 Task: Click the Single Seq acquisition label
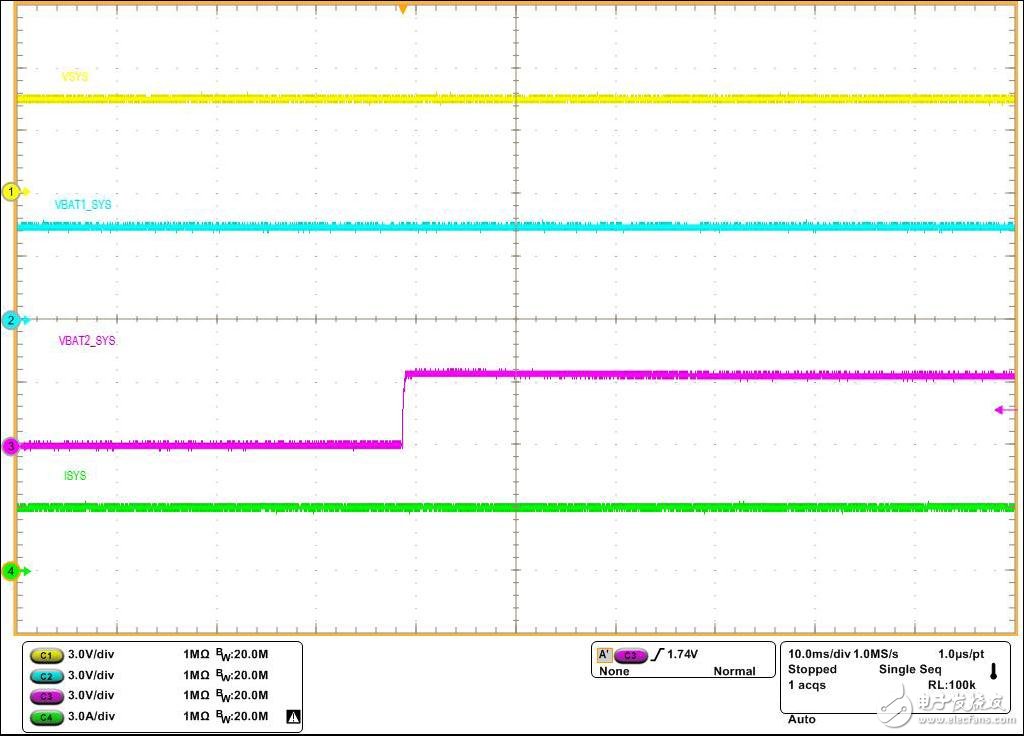(x=909, y=669)
